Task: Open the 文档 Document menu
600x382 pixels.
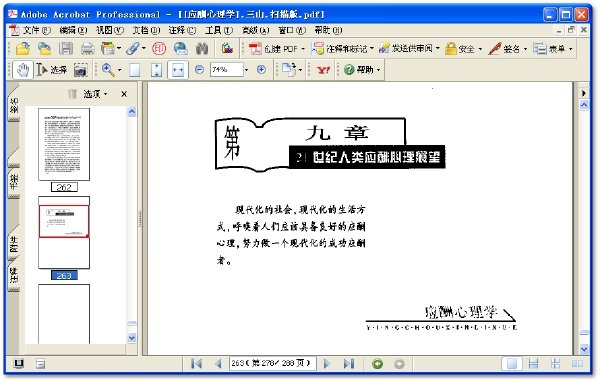Action: 146,30
